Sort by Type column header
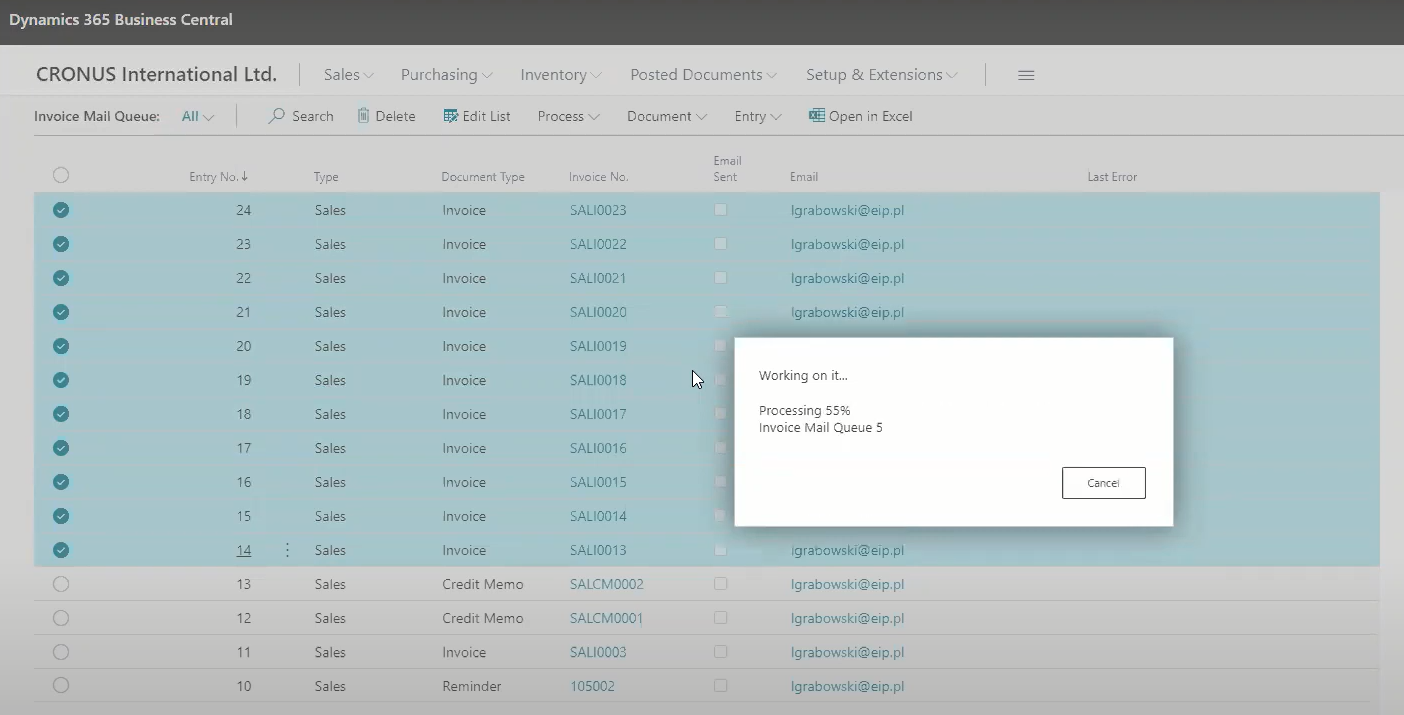 (326, 177)
